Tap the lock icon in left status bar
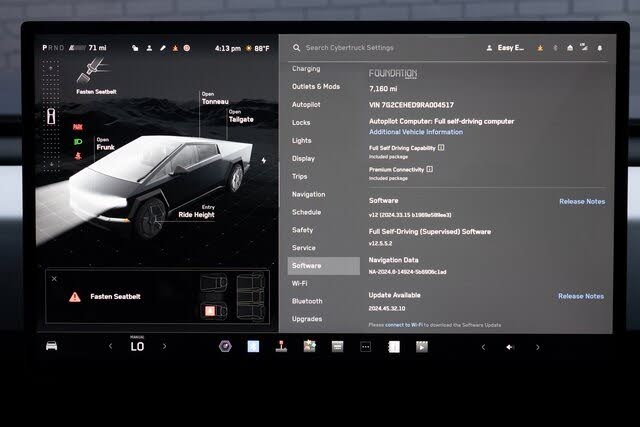 (135, 48)
